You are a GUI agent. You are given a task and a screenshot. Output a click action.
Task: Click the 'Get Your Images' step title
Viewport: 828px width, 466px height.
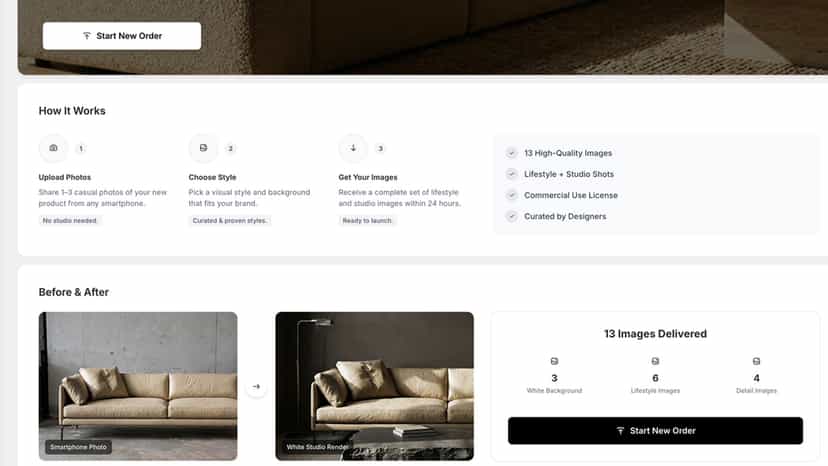click(368, 178)
